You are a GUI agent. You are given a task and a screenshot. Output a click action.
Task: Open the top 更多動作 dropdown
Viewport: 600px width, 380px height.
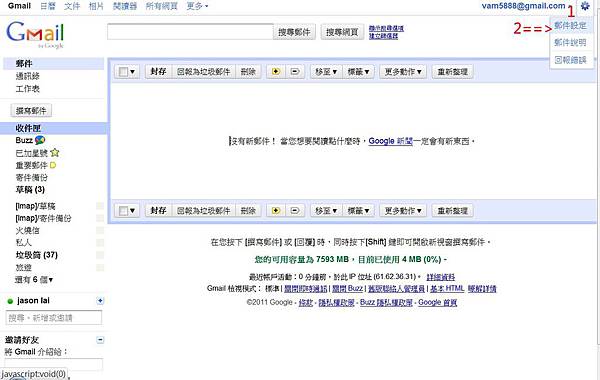403,72
